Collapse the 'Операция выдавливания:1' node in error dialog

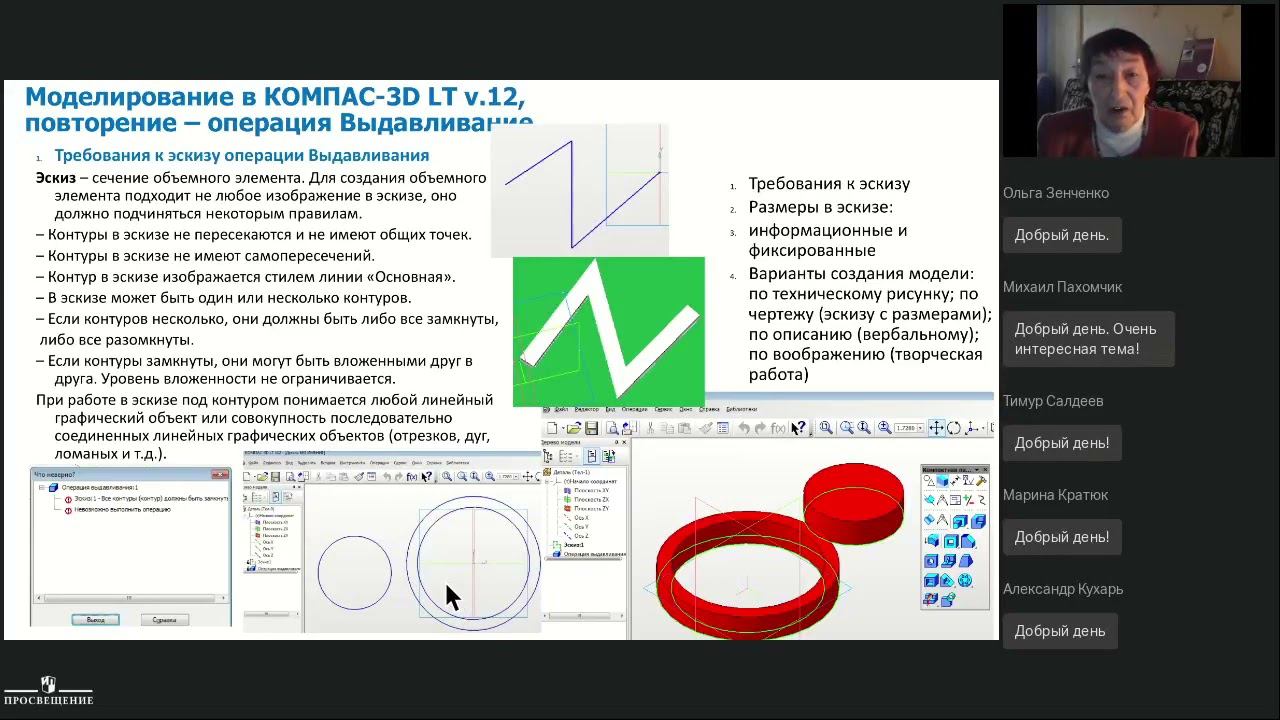[42, 488]
